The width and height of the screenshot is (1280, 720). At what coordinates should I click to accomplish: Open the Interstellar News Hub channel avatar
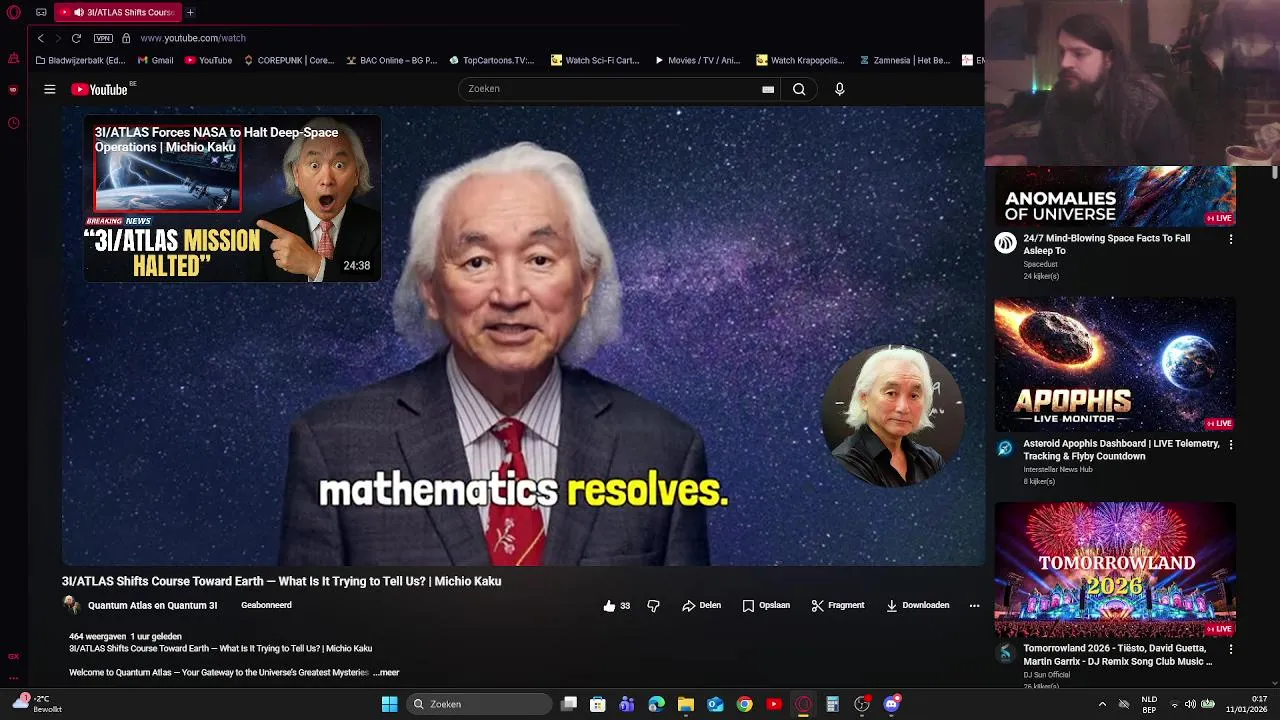coord(1005,448)
